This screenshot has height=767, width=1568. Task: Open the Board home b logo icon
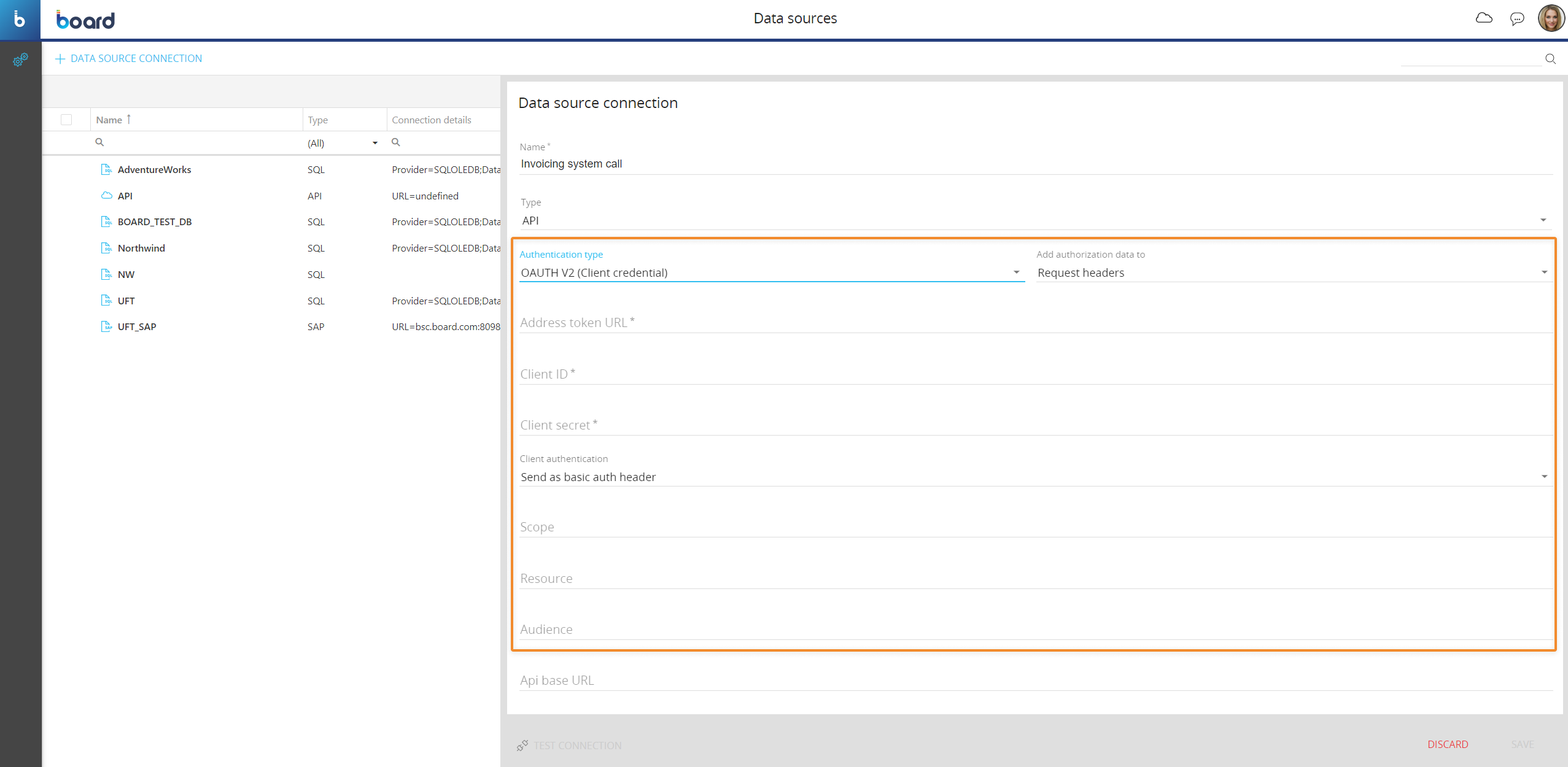coord(20,20)
